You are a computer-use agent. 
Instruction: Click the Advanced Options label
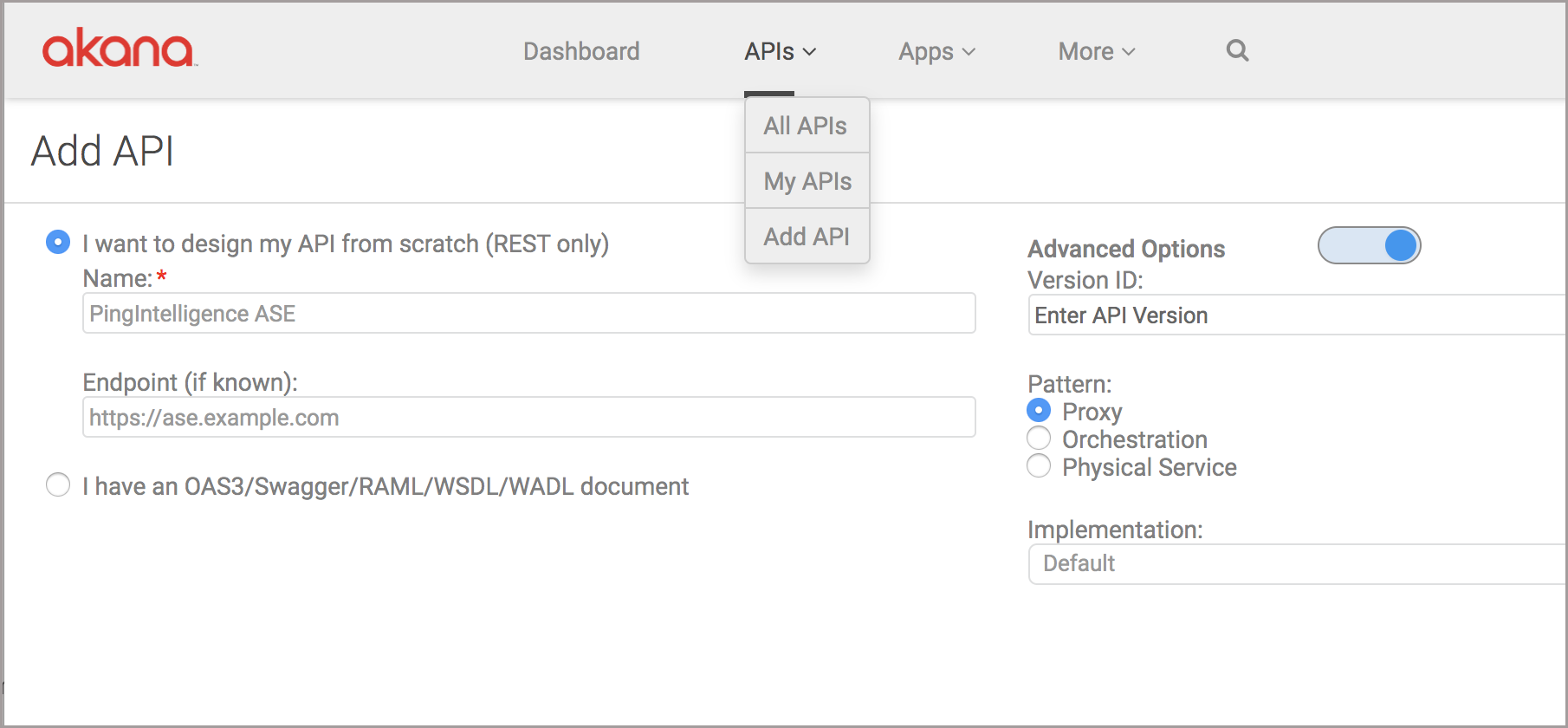[1126, 249]
